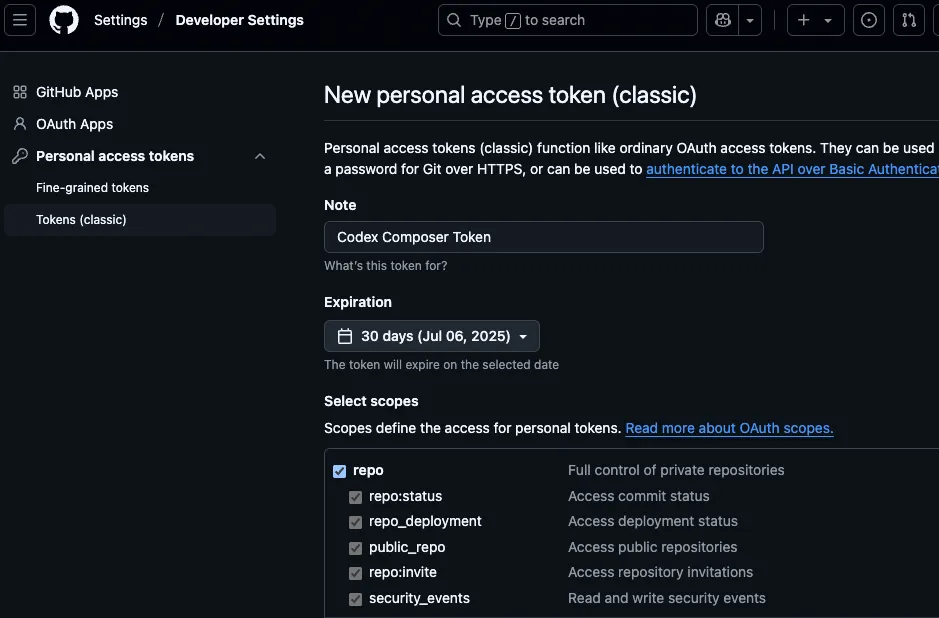The image size is (939, 618).
Task: Uncheck the repo scope checkbox
Action: pos(340,471)
